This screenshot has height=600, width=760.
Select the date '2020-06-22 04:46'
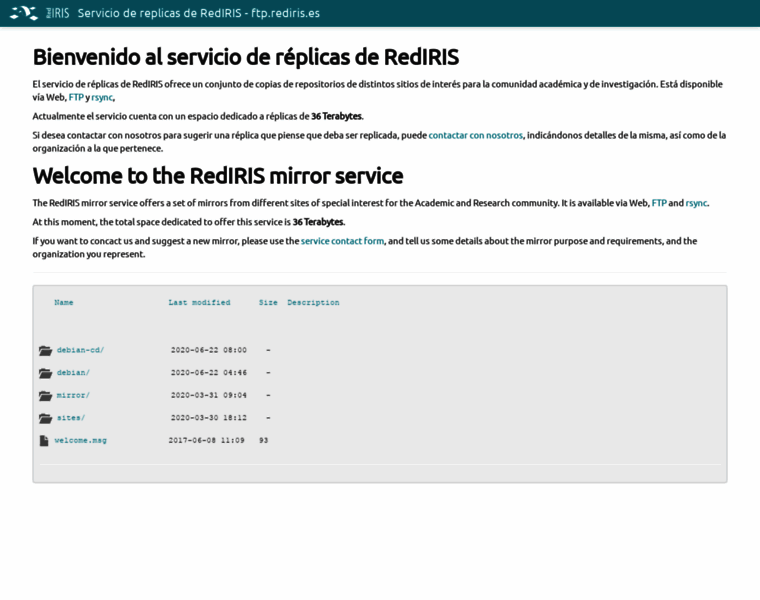tap(209, 373)
